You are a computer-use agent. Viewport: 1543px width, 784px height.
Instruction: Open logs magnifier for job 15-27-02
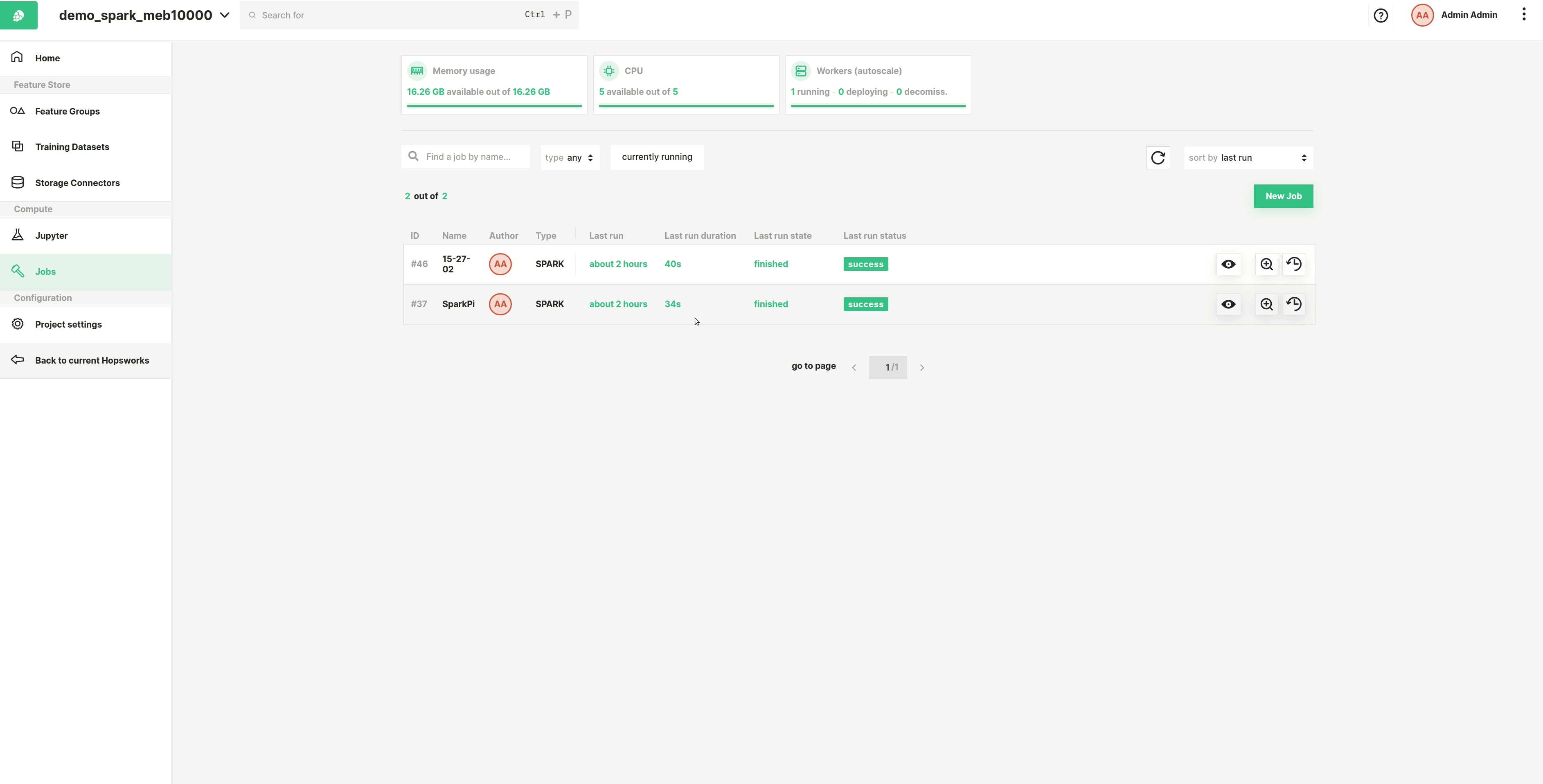(1266, 264)
